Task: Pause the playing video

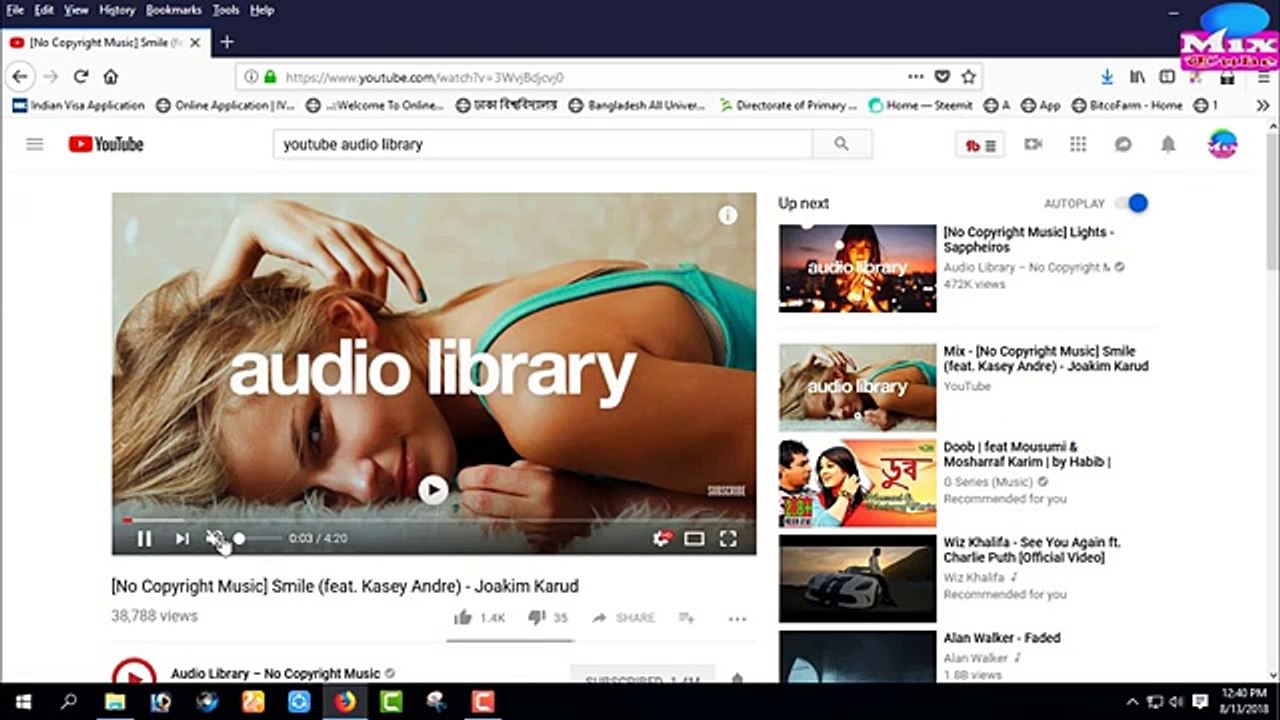Action: click(x=144, y=539)
